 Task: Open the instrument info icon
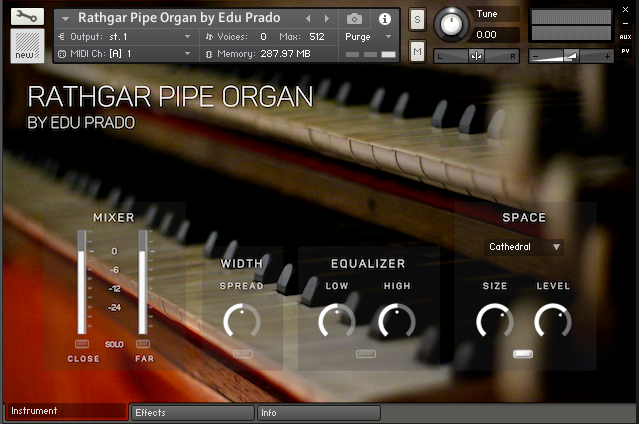point(385,18)
